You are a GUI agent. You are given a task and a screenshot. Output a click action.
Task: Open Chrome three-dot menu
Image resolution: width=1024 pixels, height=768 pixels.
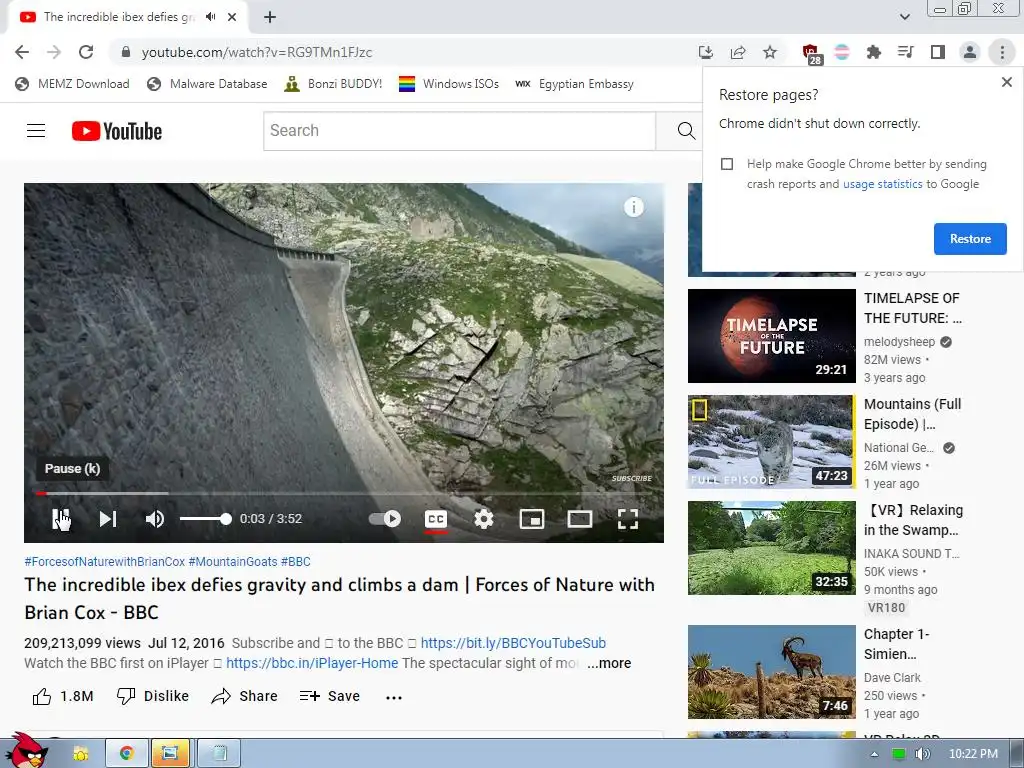[1002, 52]
